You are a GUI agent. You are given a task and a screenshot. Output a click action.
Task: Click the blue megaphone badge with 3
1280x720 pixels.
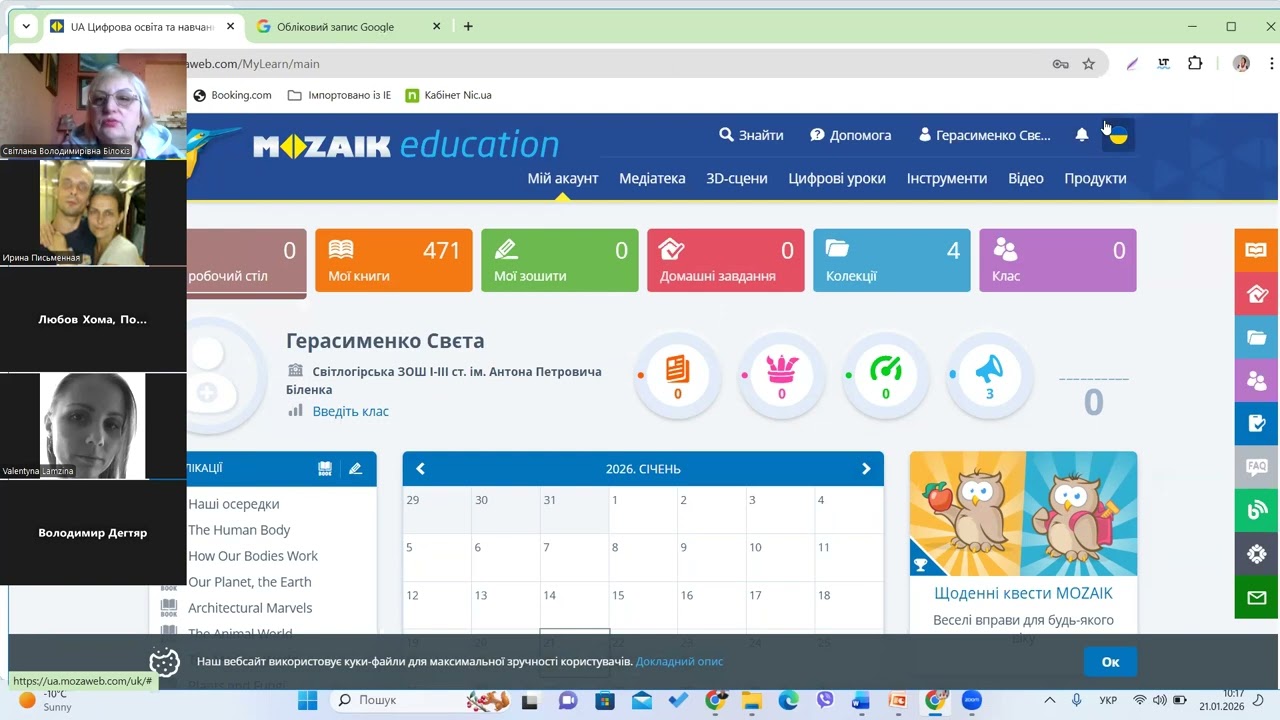click(x=990, y=376)
